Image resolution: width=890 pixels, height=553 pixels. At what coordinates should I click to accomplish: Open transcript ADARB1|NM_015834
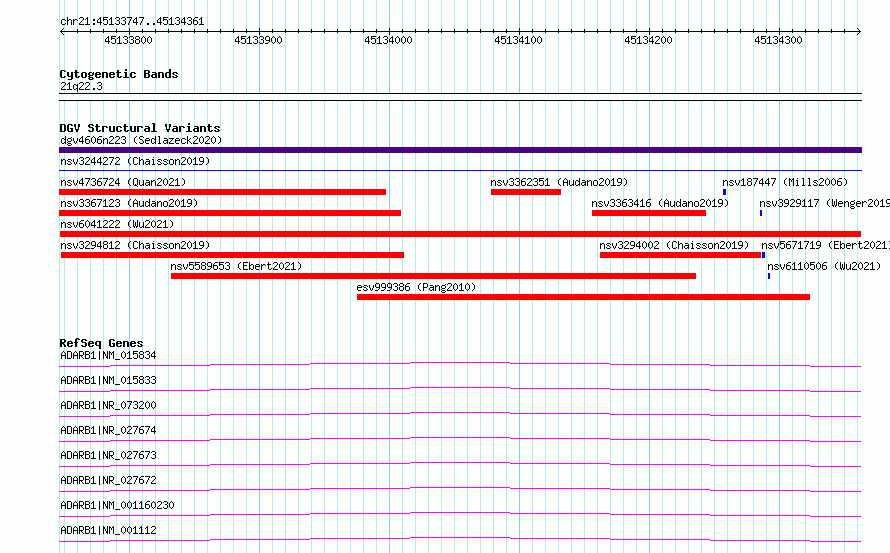pos(108,355)
